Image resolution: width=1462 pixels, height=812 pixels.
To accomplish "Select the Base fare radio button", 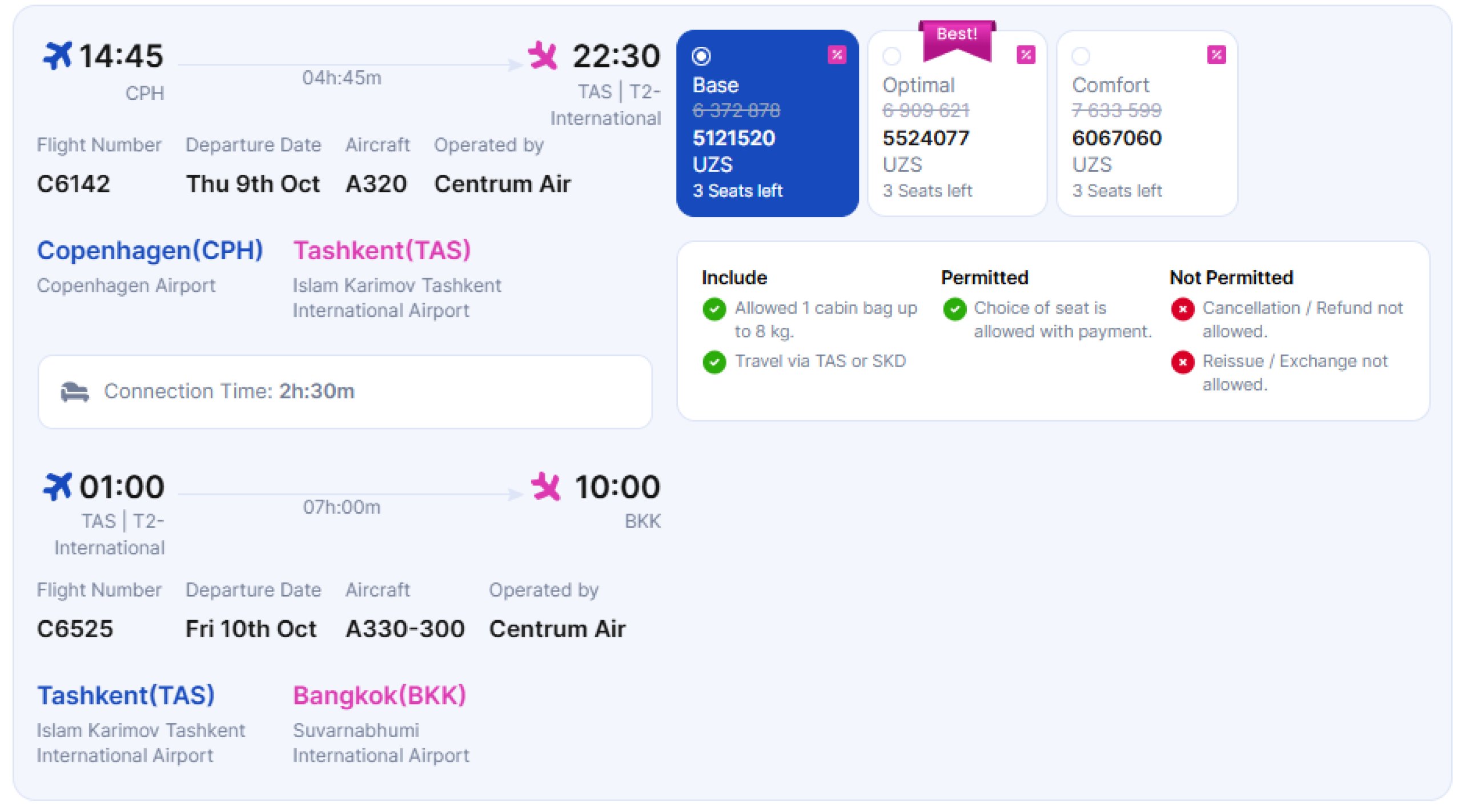I will (x=701, y=56).
